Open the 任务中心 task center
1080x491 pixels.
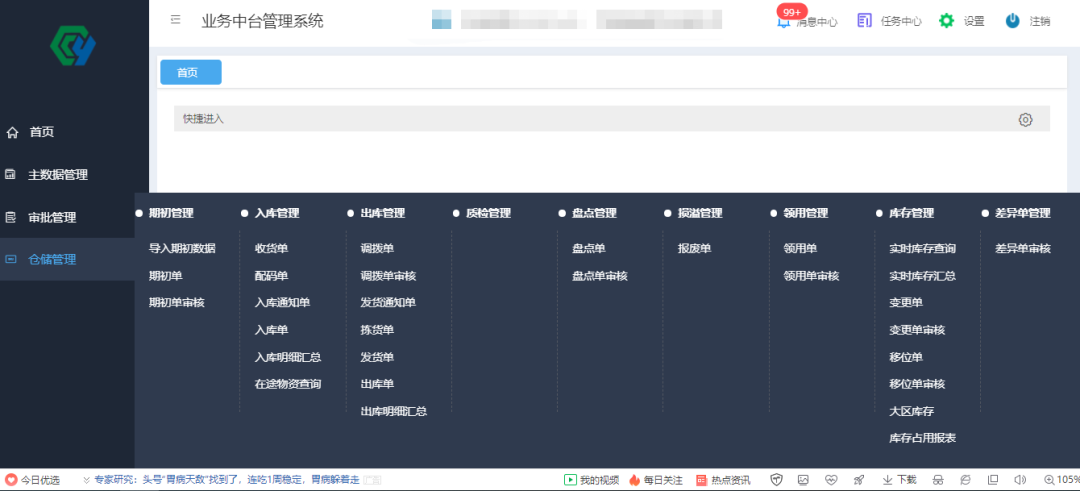(889, 21)
